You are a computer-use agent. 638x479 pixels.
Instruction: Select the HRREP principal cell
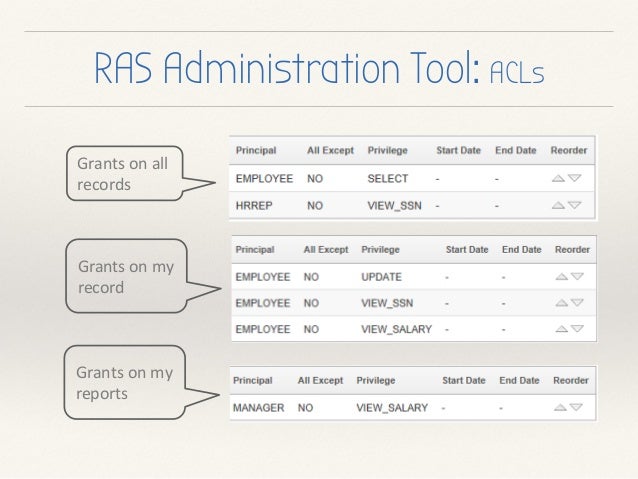point(254,206)
